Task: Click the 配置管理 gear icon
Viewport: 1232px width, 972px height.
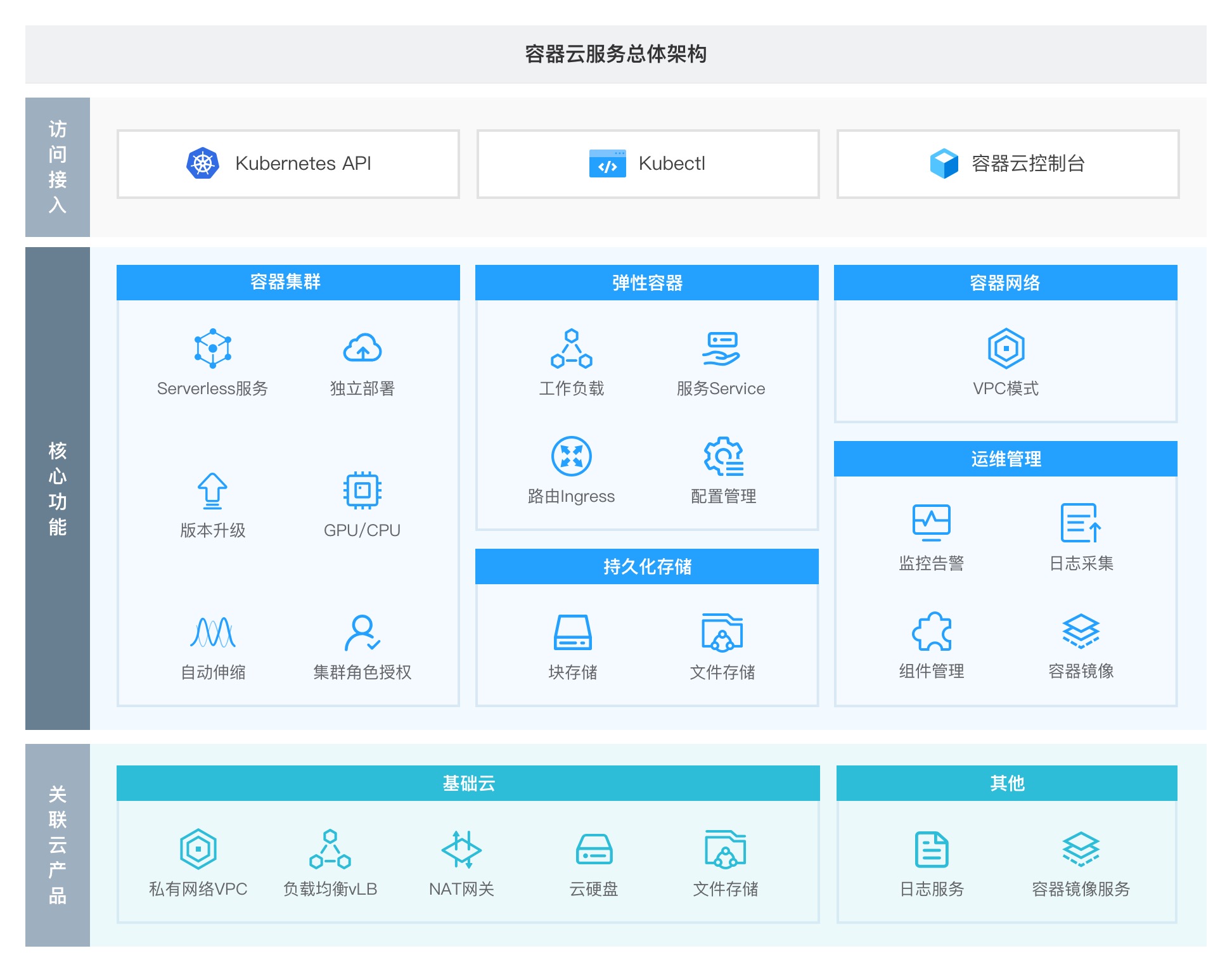Action: click(x=723, y=456)
